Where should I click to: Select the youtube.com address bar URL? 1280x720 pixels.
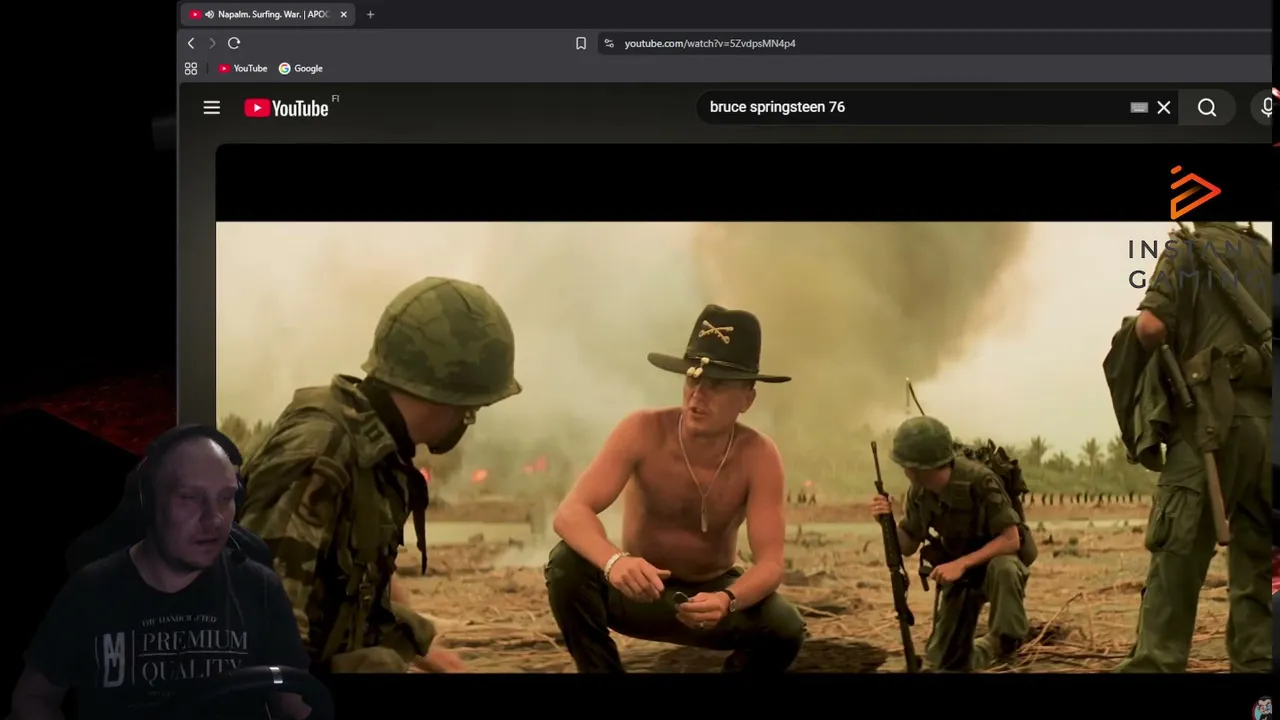click(x=710, y=43)
